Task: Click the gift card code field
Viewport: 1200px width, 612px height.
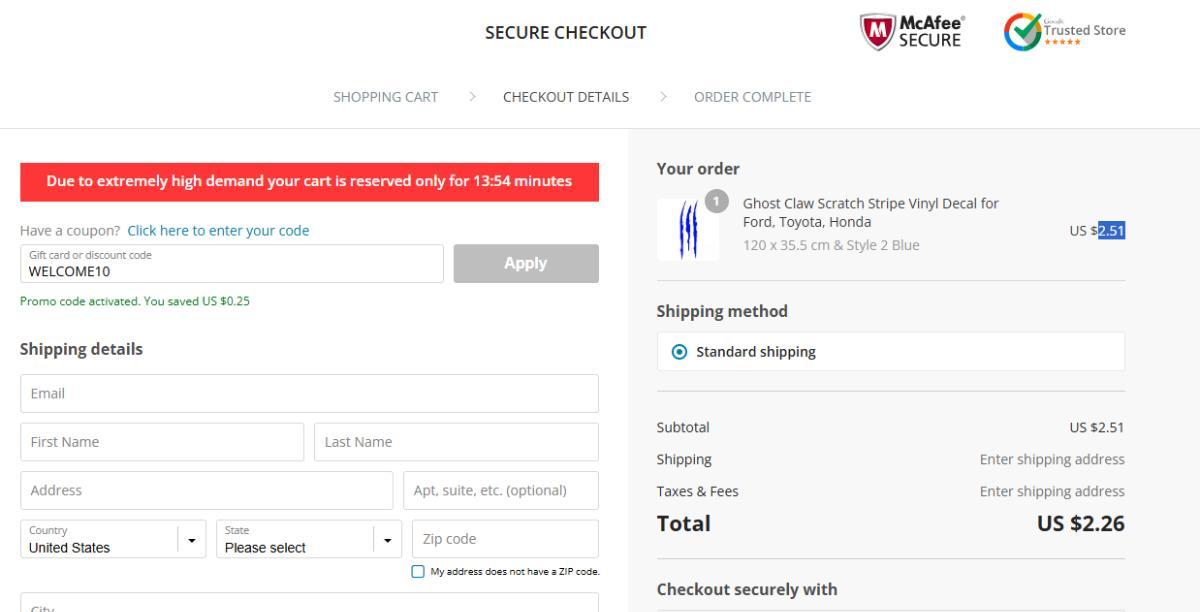Action: (231, 265)
